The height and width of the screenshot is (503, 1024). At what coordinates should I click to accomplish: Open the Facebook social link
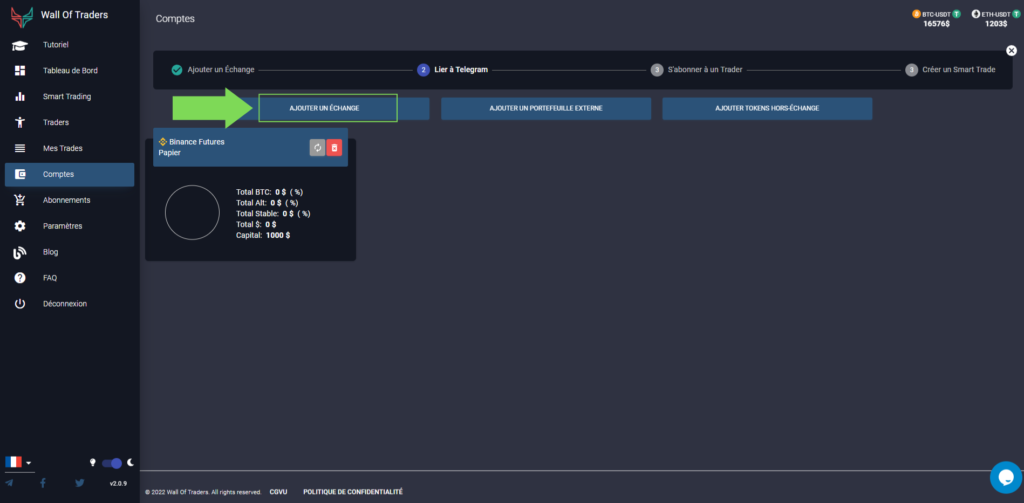43,483
